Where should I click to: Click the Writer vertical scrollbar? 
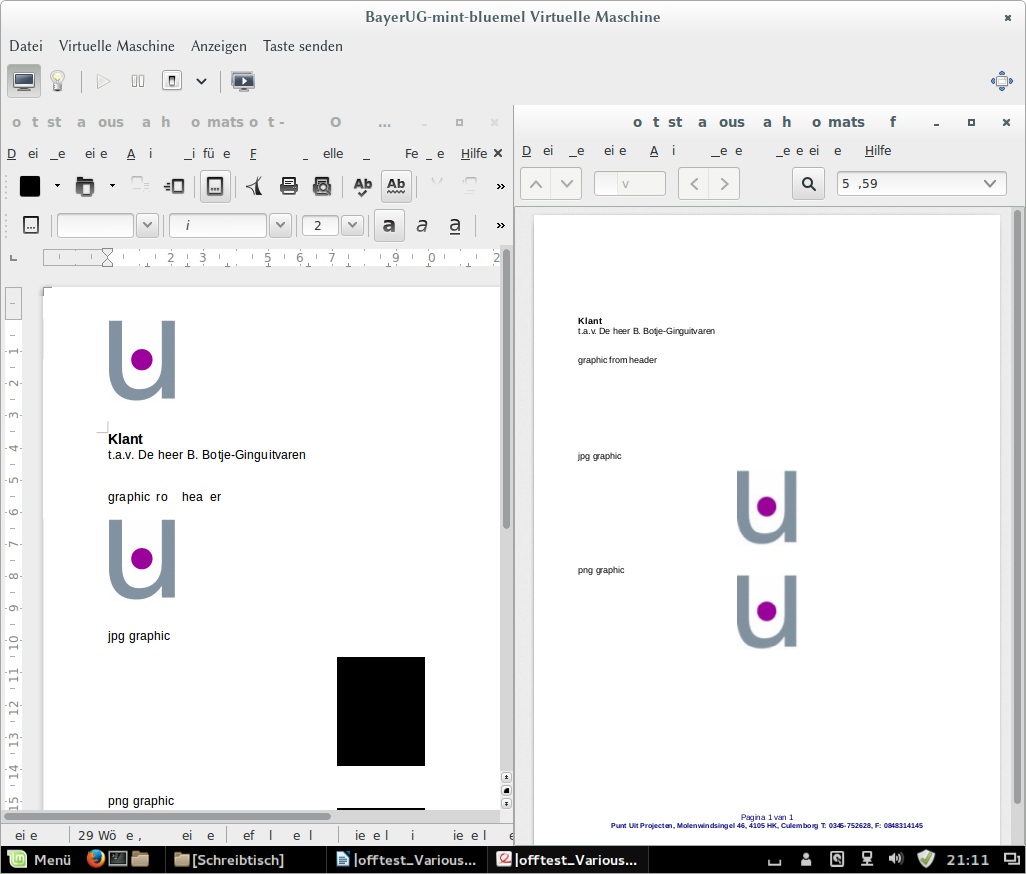pyautogui.click(x=506, y=400)
